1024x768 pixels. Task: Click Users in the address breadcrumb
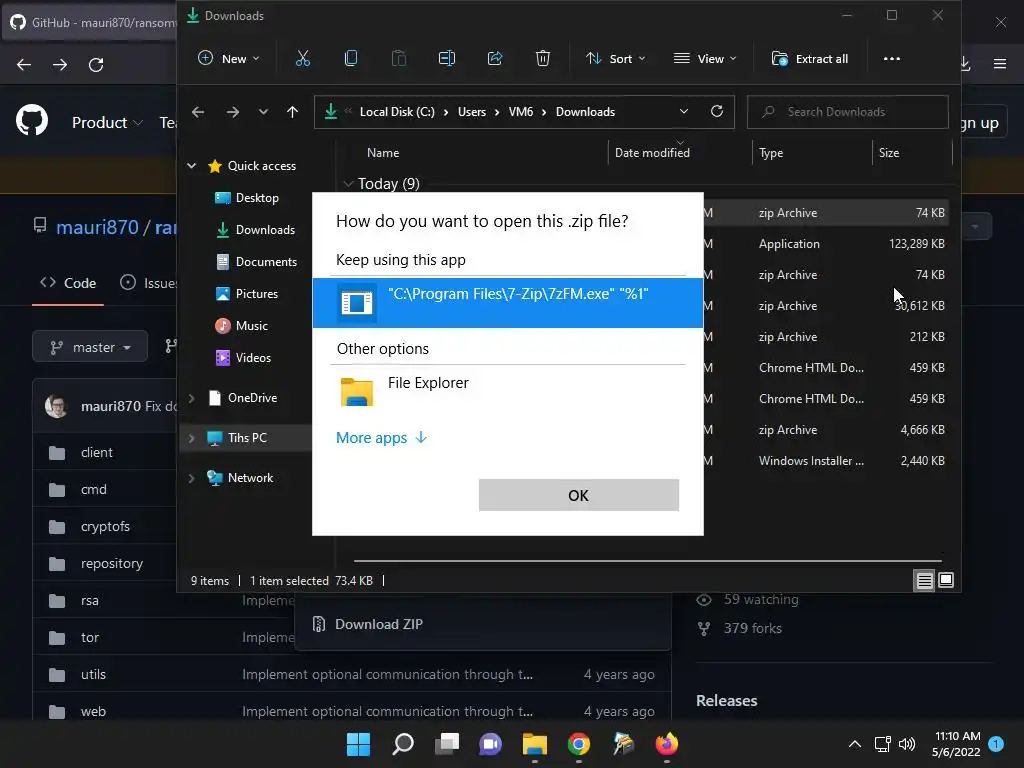point(472,112)
